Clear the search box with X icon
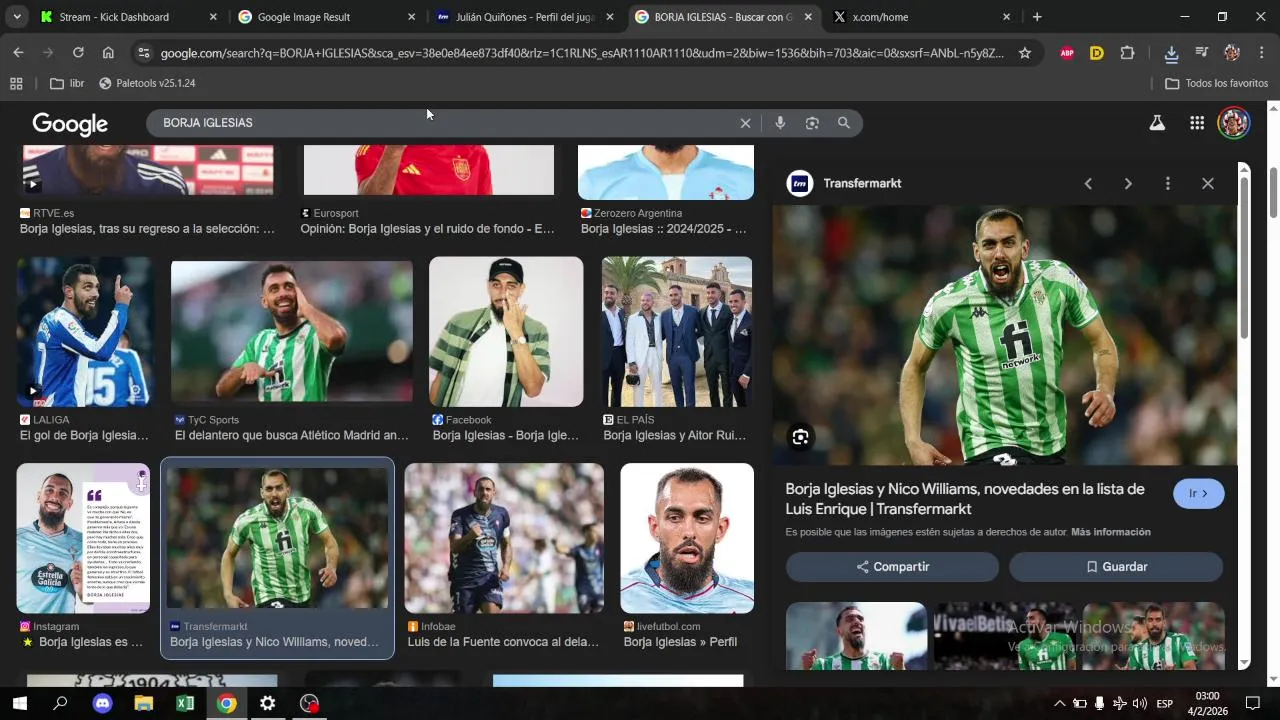Screen dimensions: 1280x720 tap(745, 123)
